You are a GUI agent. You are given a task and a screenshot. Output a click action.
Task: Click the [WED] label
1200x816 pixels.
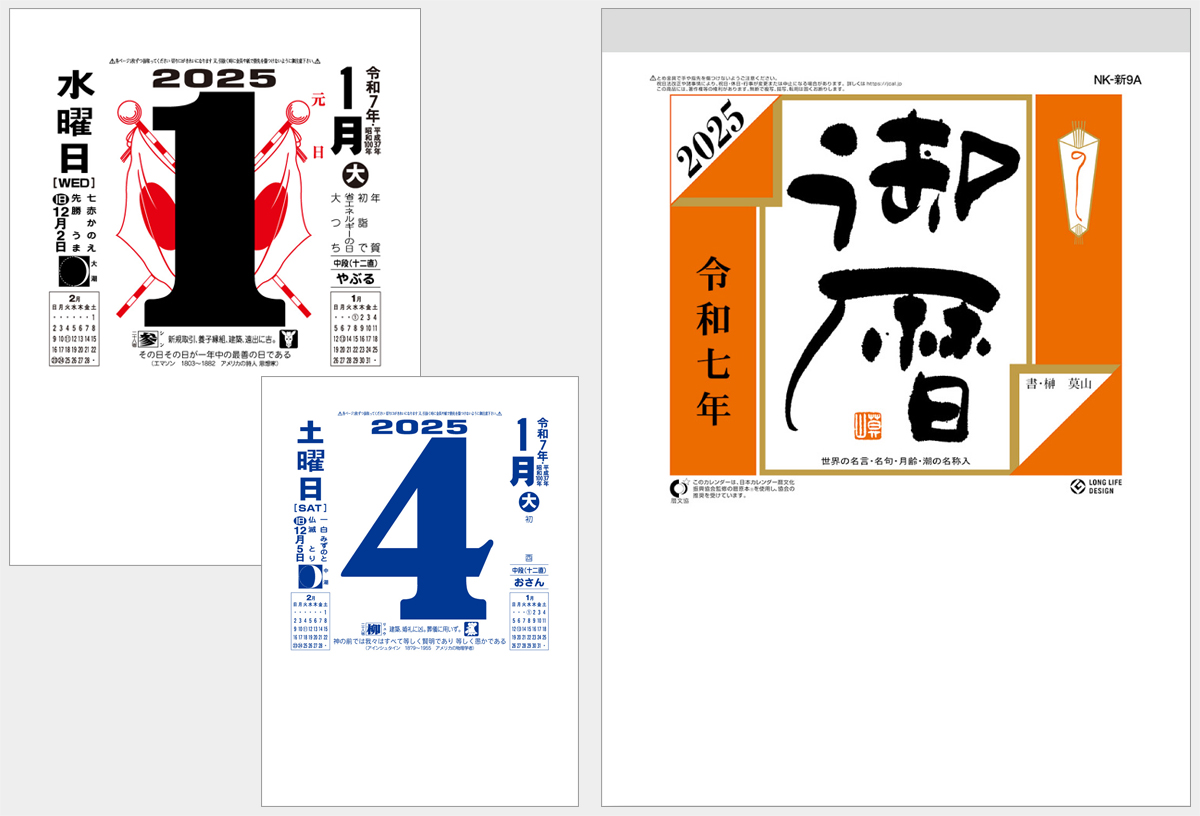point(74,183)
